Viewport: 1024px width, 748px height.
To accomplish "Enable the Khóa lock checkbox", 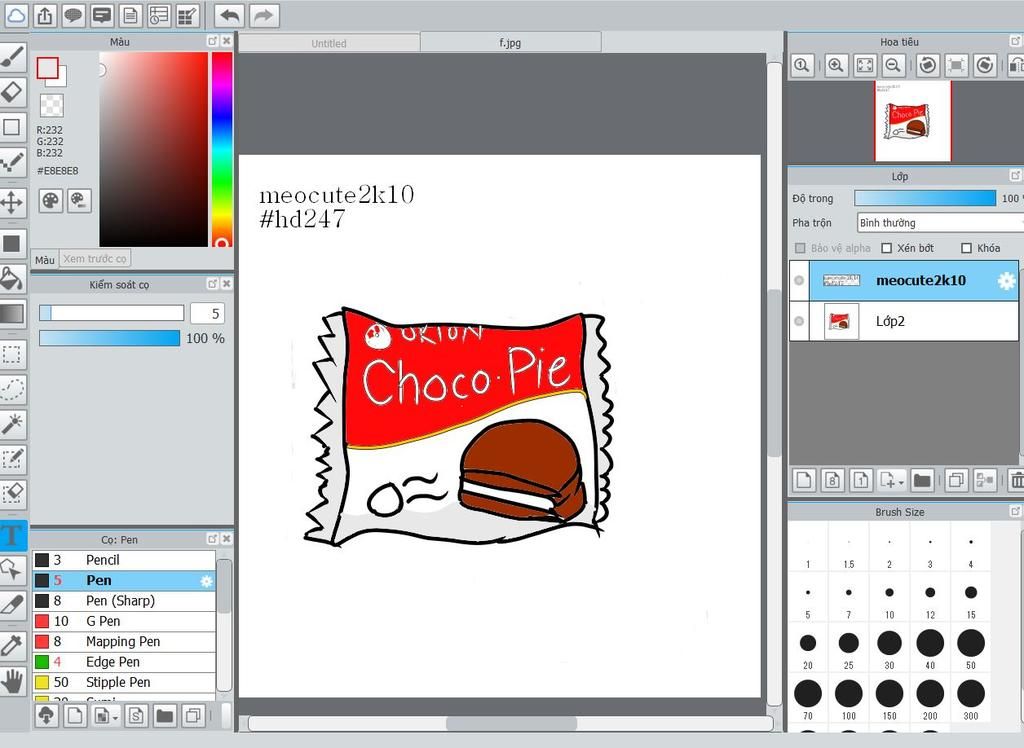I will tap(967, 248).
